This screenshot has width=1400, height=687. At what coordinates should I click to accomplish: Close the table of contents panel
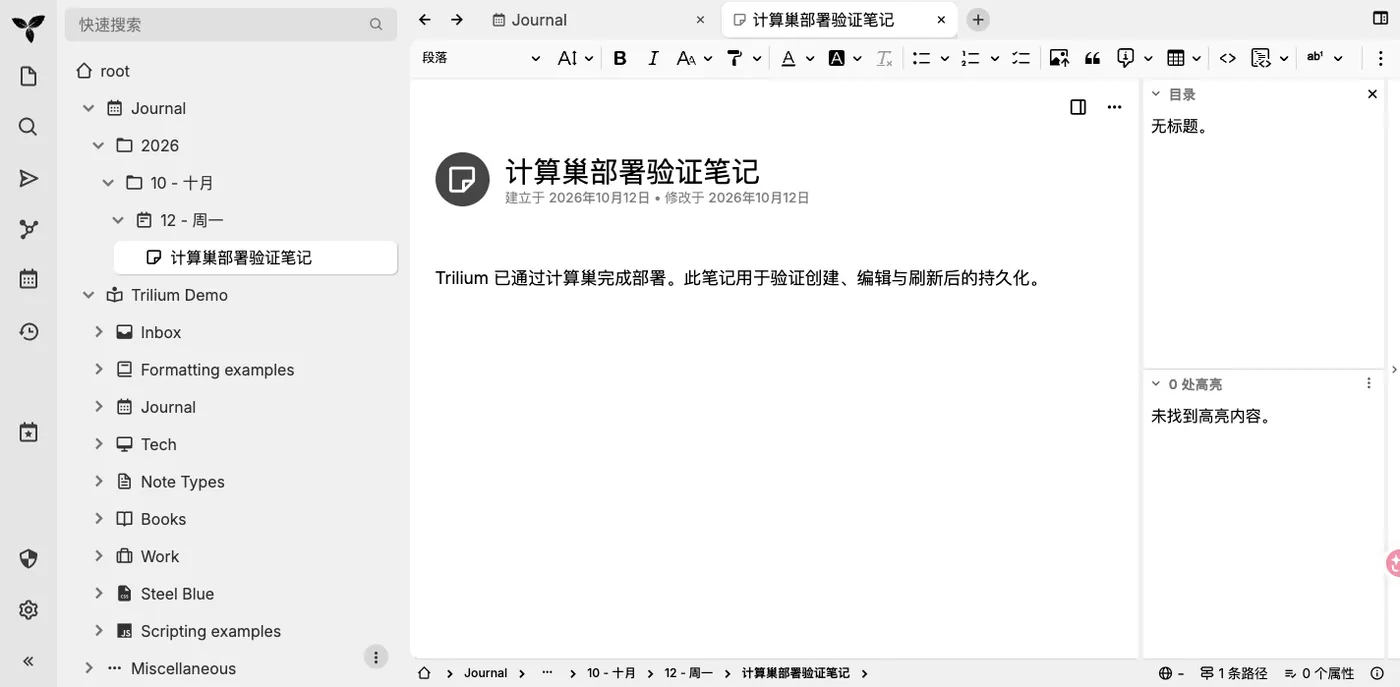[1372, 94]
